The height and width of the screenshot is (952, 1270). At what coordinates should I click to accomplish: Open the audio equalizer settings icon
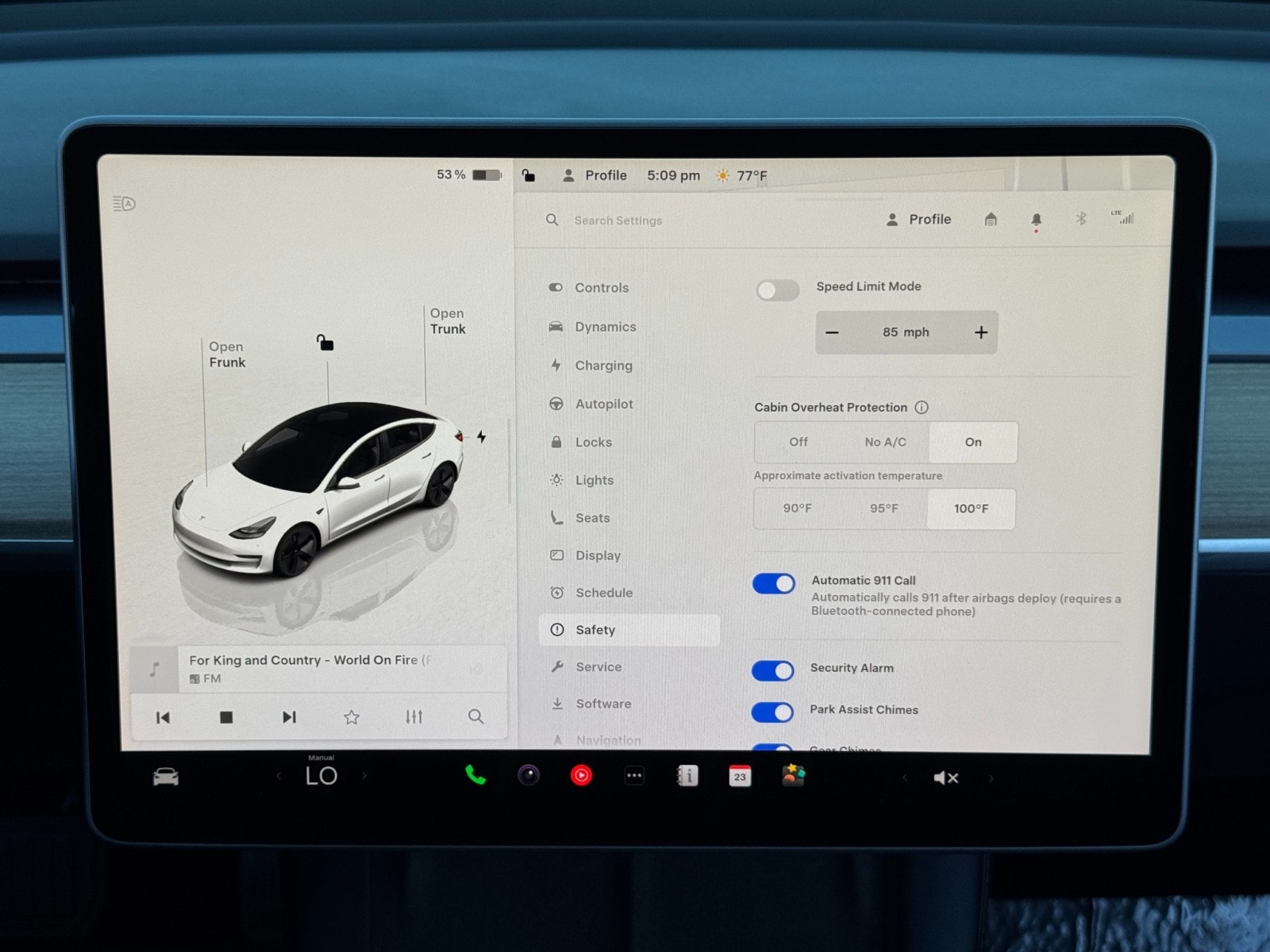[x=414, y=717]
